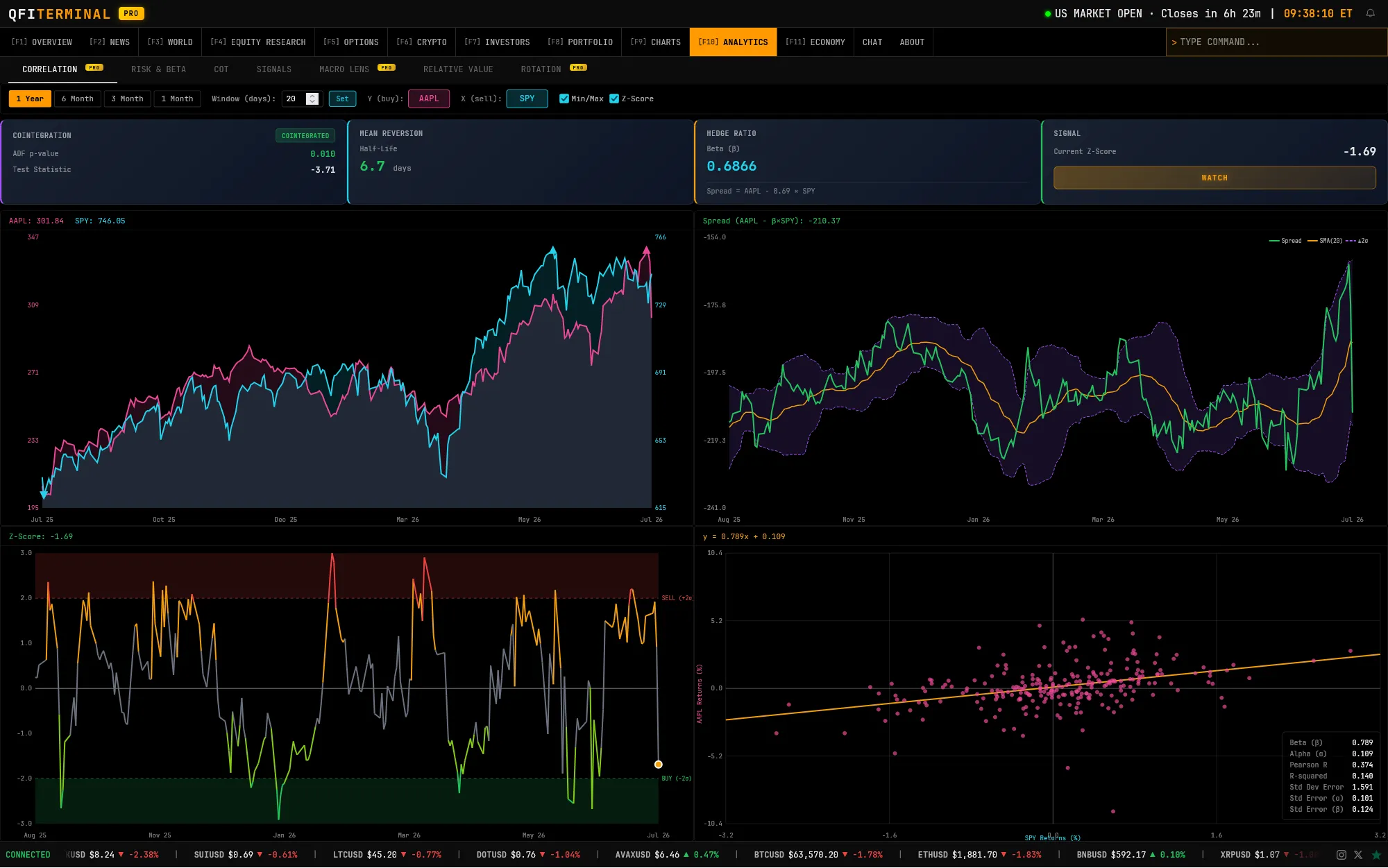Viewport: 1388px width, 868px height.
Task: Select the F10 Analytics tab
Action: click(733, 42)
